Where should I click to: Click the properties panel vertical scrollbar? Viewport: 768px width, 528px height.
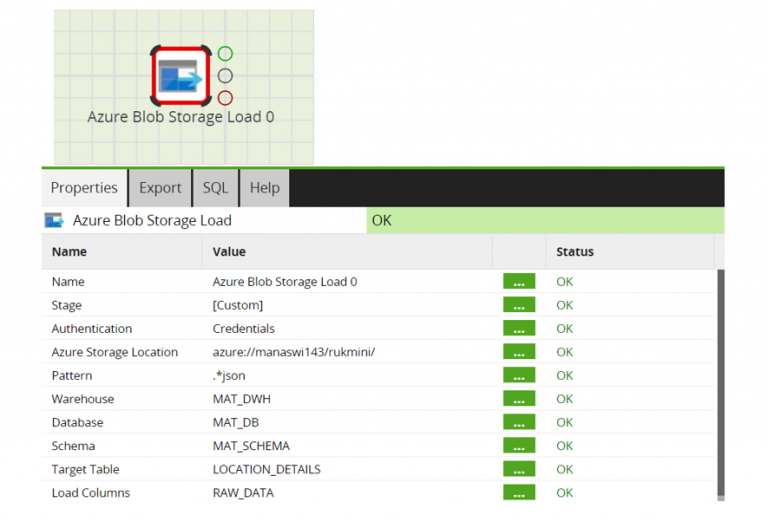[x=719, y=380]
